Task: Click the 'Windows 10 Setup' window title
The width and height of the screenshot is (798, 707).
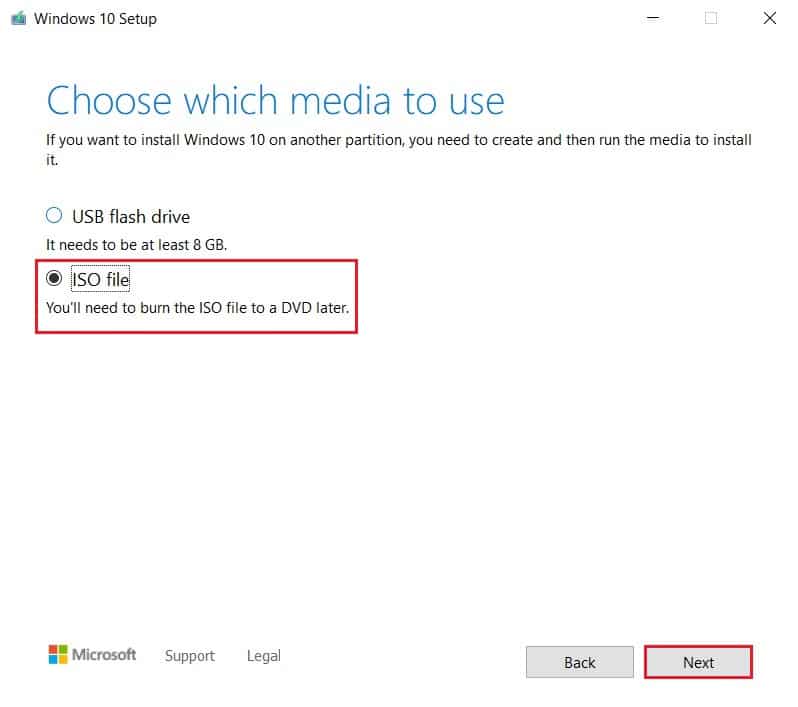Action: [95, 19]
